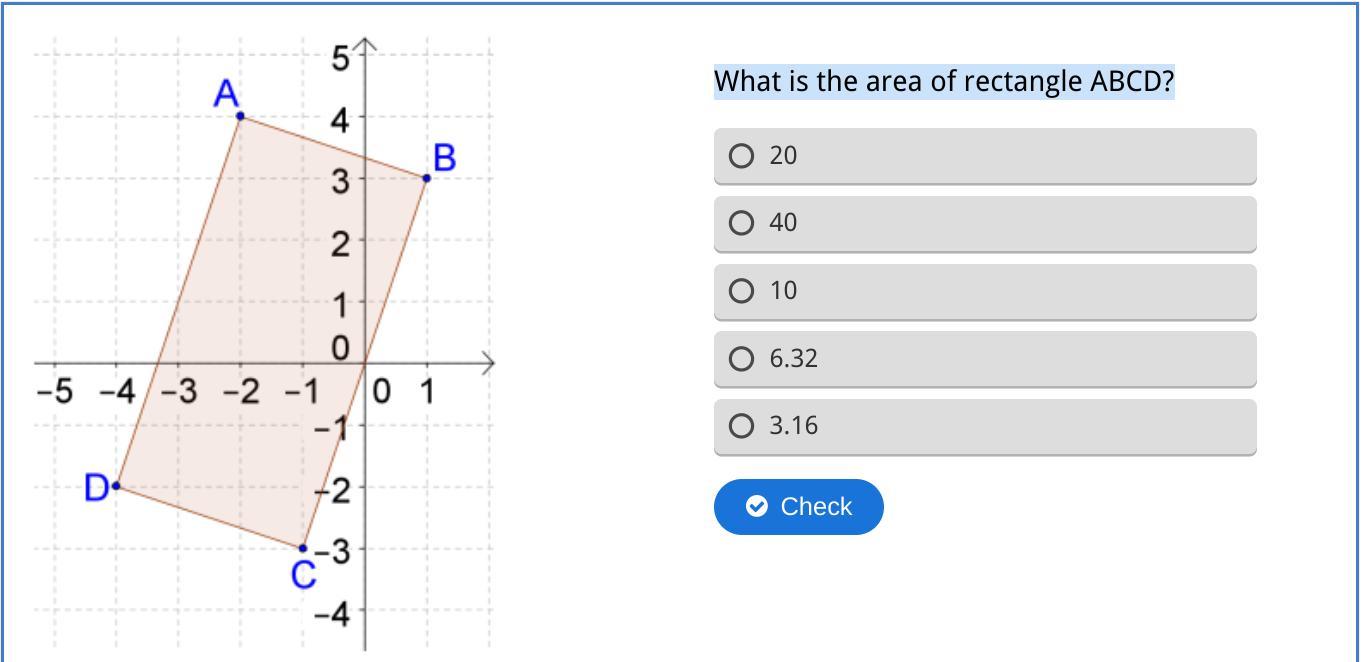This screenshot has width=1365, height=662.
Task: Click the rectangle ABCD question text
Action: [943, 81]
